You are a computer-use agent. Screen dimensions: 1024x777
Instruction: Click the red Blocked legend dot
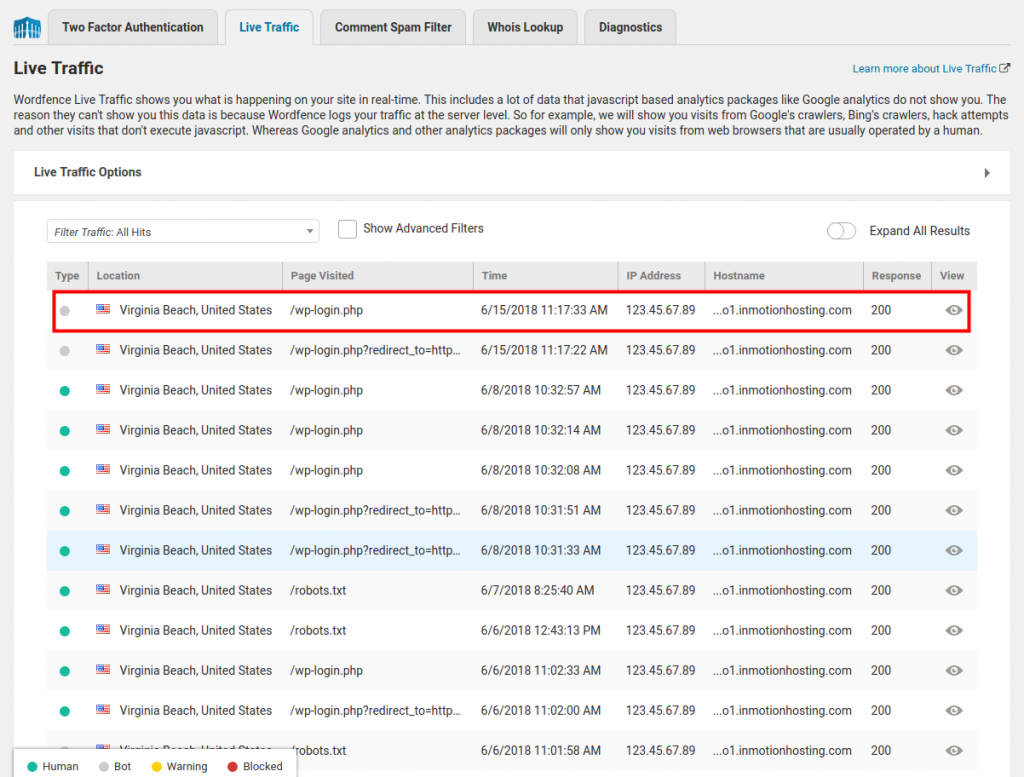pyautogui.click(x=233, y=767)
